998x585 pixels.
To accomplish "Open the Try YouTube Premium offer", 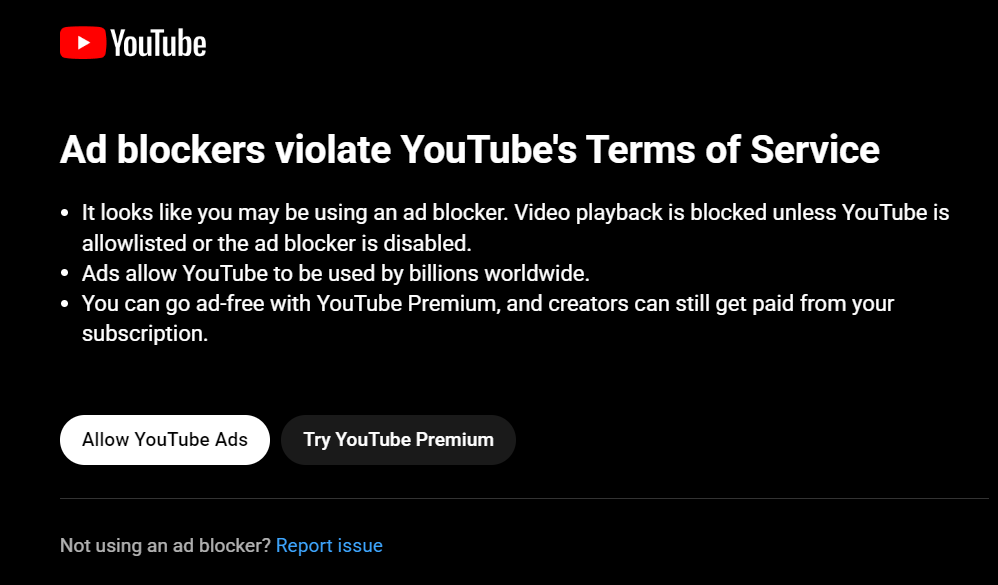I will tap(398, 440).
